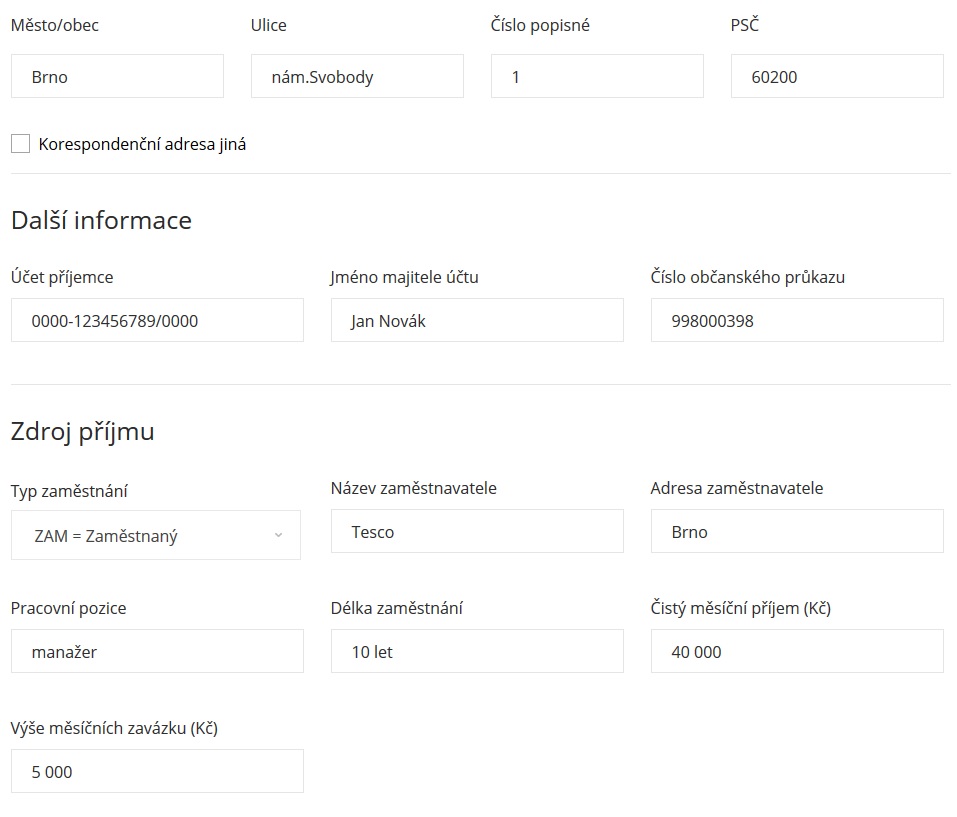Click the Další informace section heading

click(101, 220)
